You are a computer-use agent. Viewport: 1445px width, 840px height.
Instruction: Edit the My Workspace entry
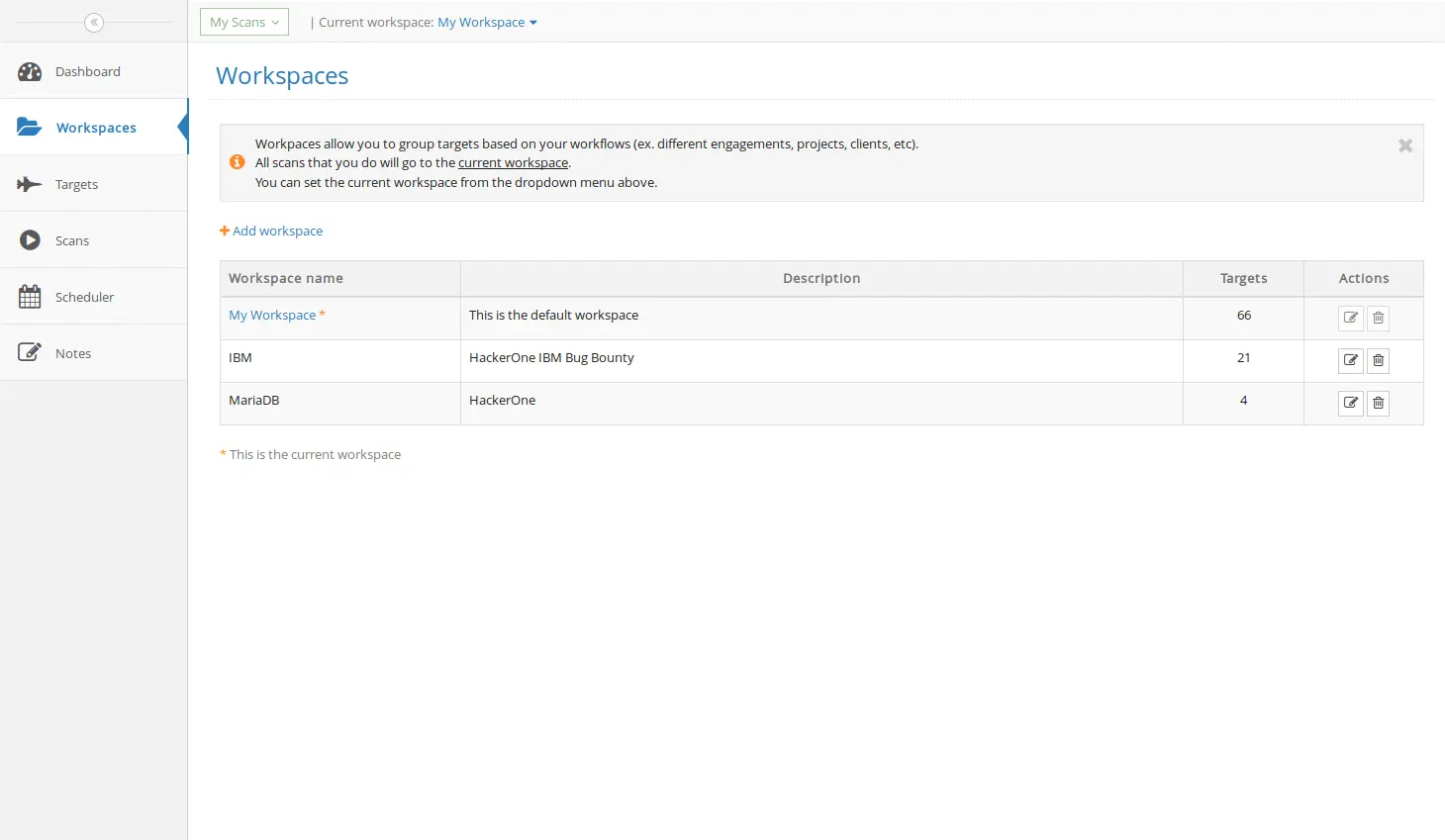click(x=1350, y=318)
